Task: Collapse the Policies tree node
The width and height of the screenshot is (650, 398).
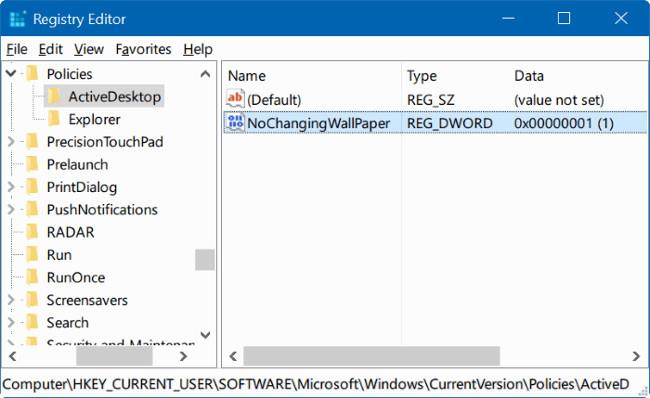Action: (x=11, y=74)
